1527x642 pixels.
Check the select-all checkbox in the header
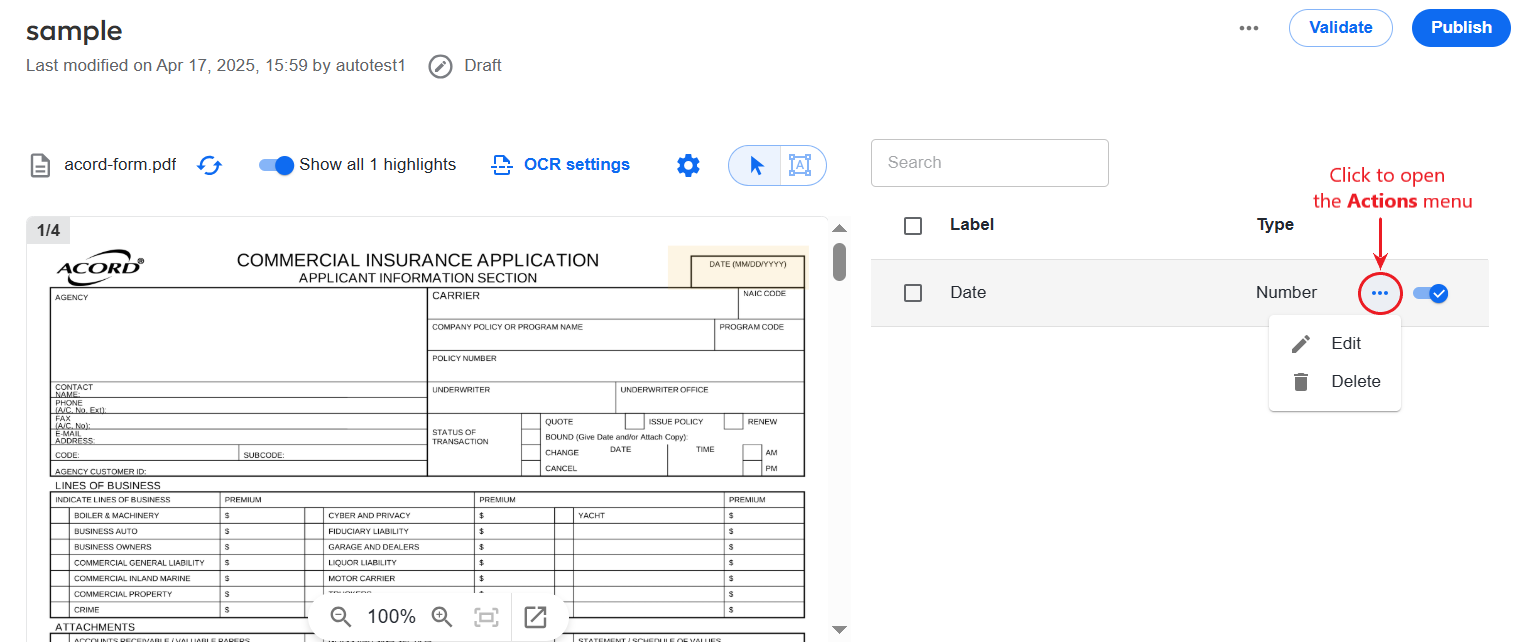pyautogui.click(x=913, y=226)
